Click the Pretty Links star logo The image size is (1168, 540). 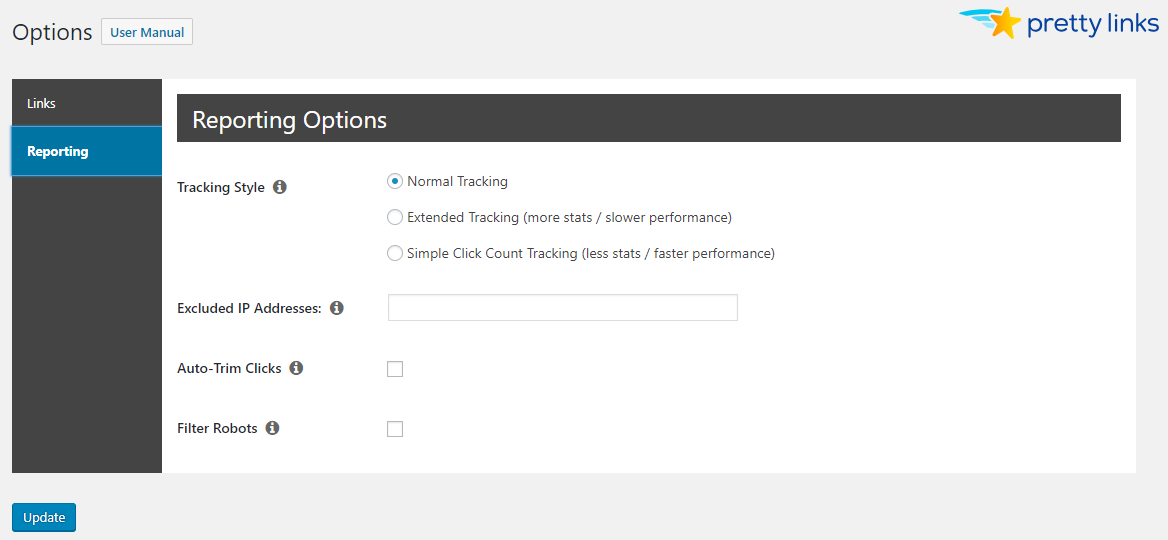tap(1003, 23)
